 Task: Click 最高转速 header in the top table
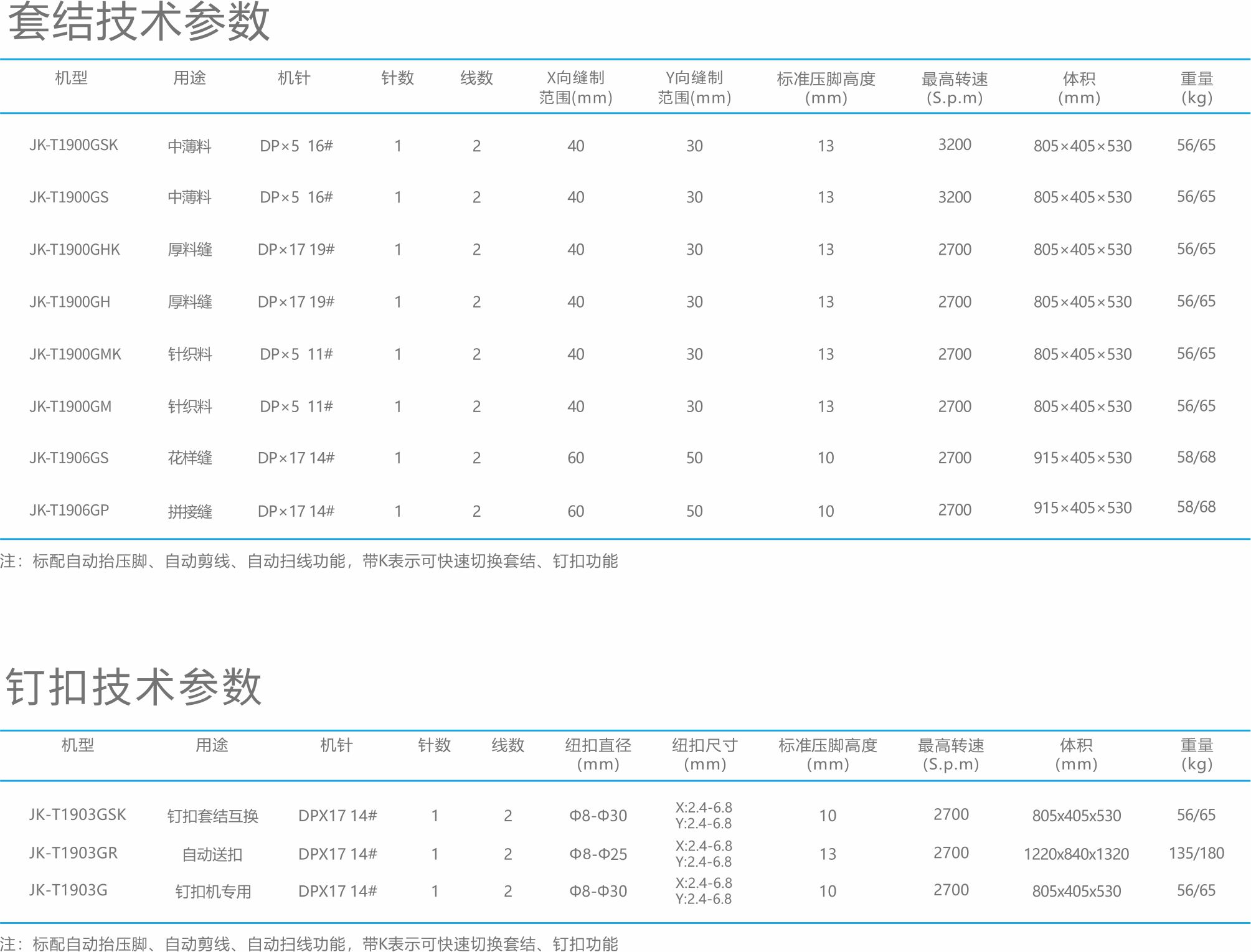(955, 88)
